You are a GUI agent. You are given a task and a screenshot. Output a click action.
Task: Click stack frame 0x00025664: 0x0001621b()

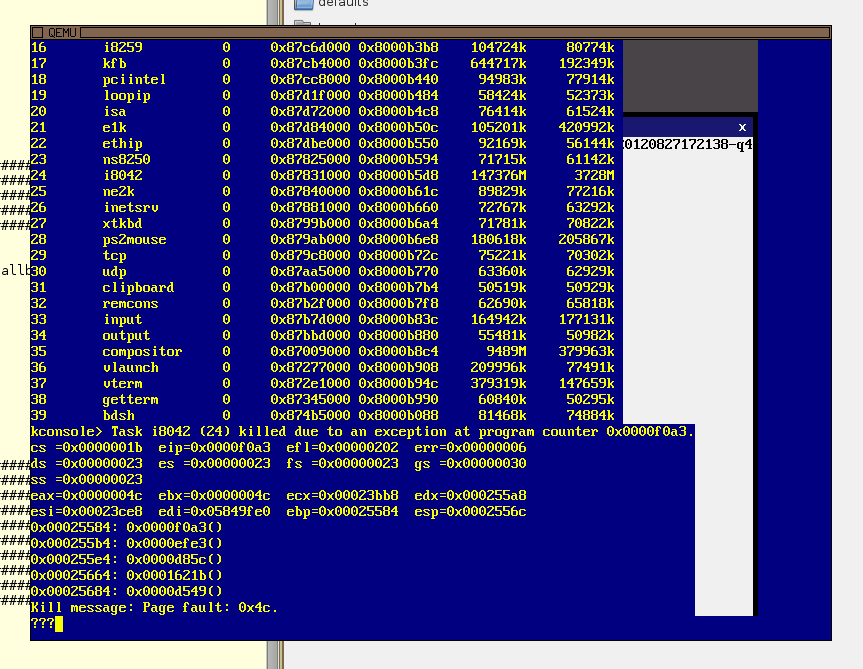point(127,575)
